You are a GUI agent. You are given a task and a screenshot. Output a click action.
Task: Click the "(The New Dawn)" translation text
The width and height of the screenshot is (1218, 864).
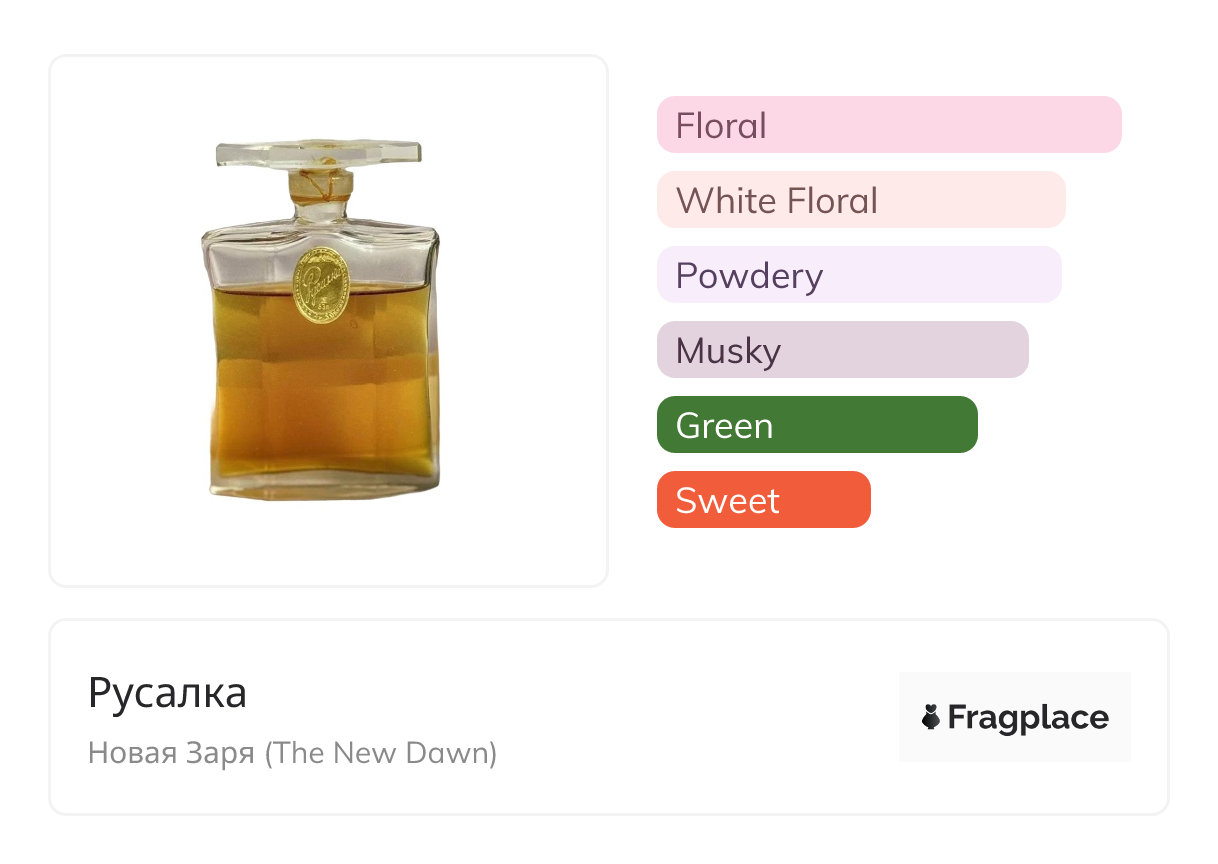(381, 752)
